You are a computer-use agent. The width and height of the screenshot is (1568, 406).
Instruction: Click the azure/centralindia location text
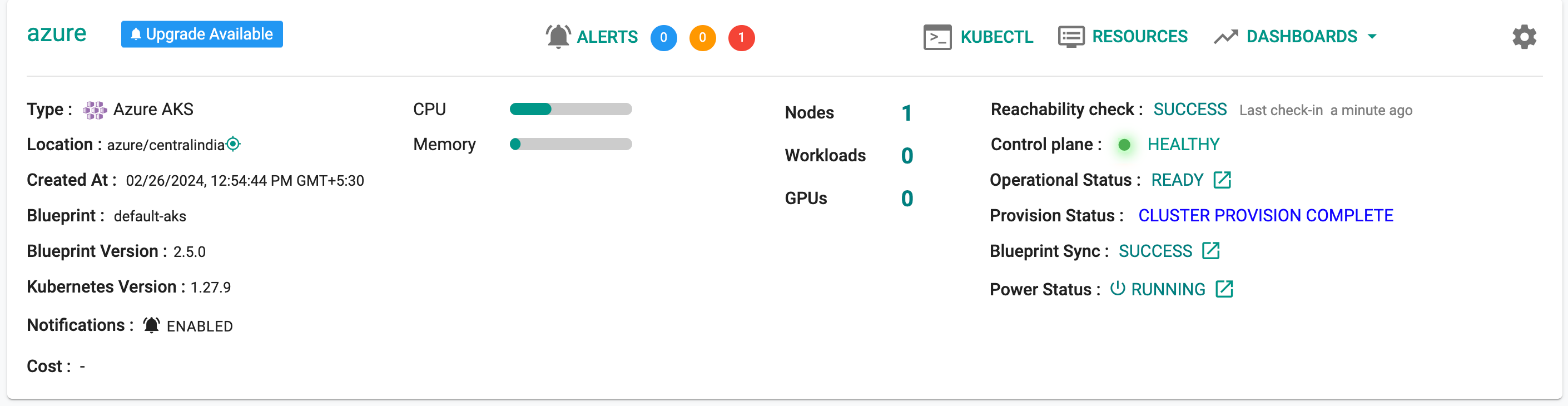166,146
